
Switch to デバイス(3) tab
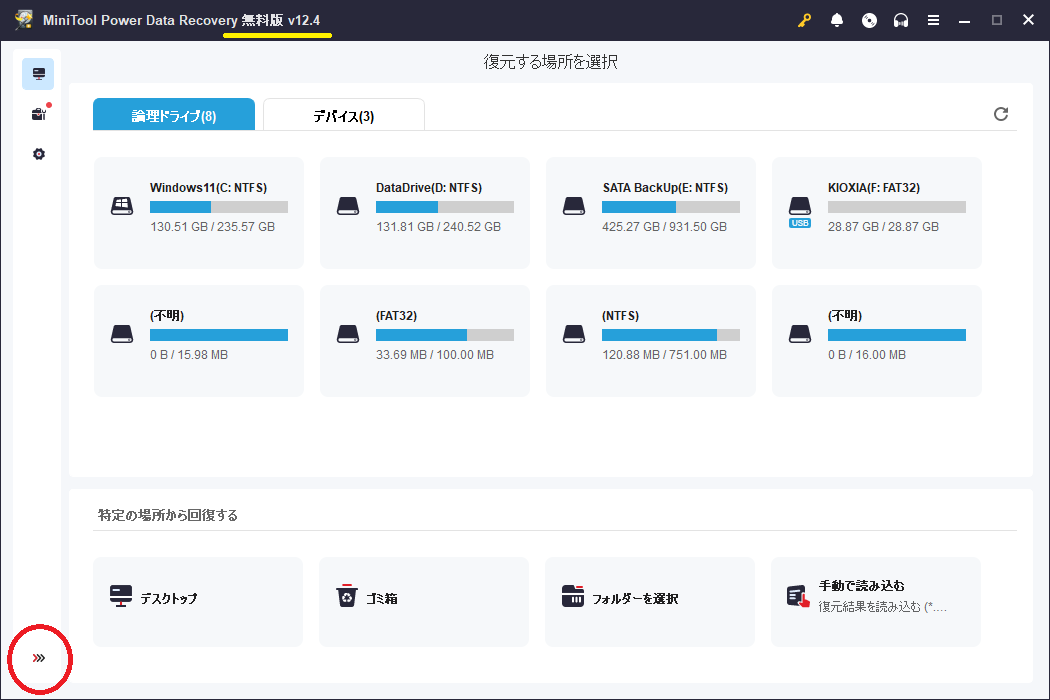344,115
